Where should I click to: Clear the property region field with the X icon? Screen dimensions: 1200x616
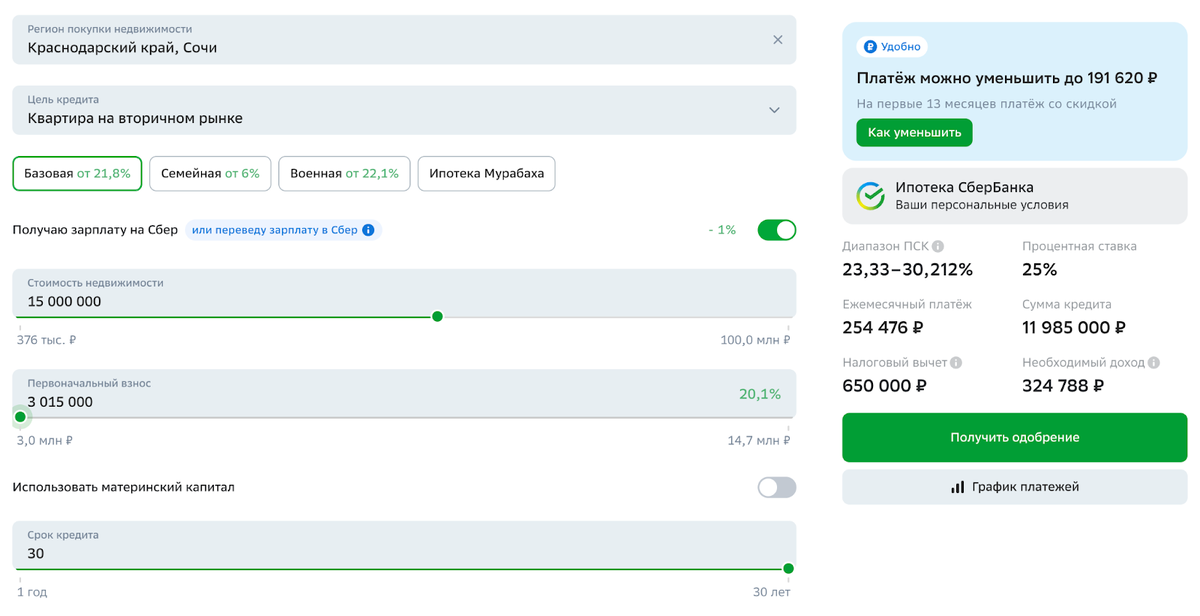[x=778, y=40]
